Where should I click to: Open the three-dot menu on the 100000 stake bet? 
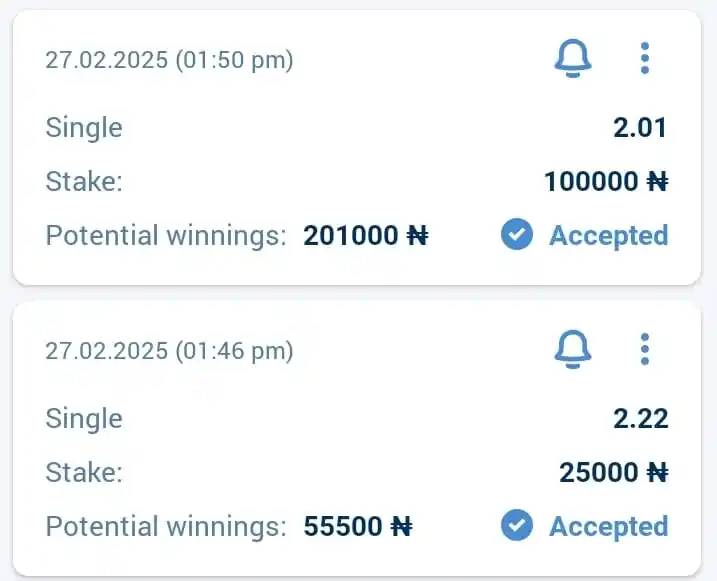(645, 59)
